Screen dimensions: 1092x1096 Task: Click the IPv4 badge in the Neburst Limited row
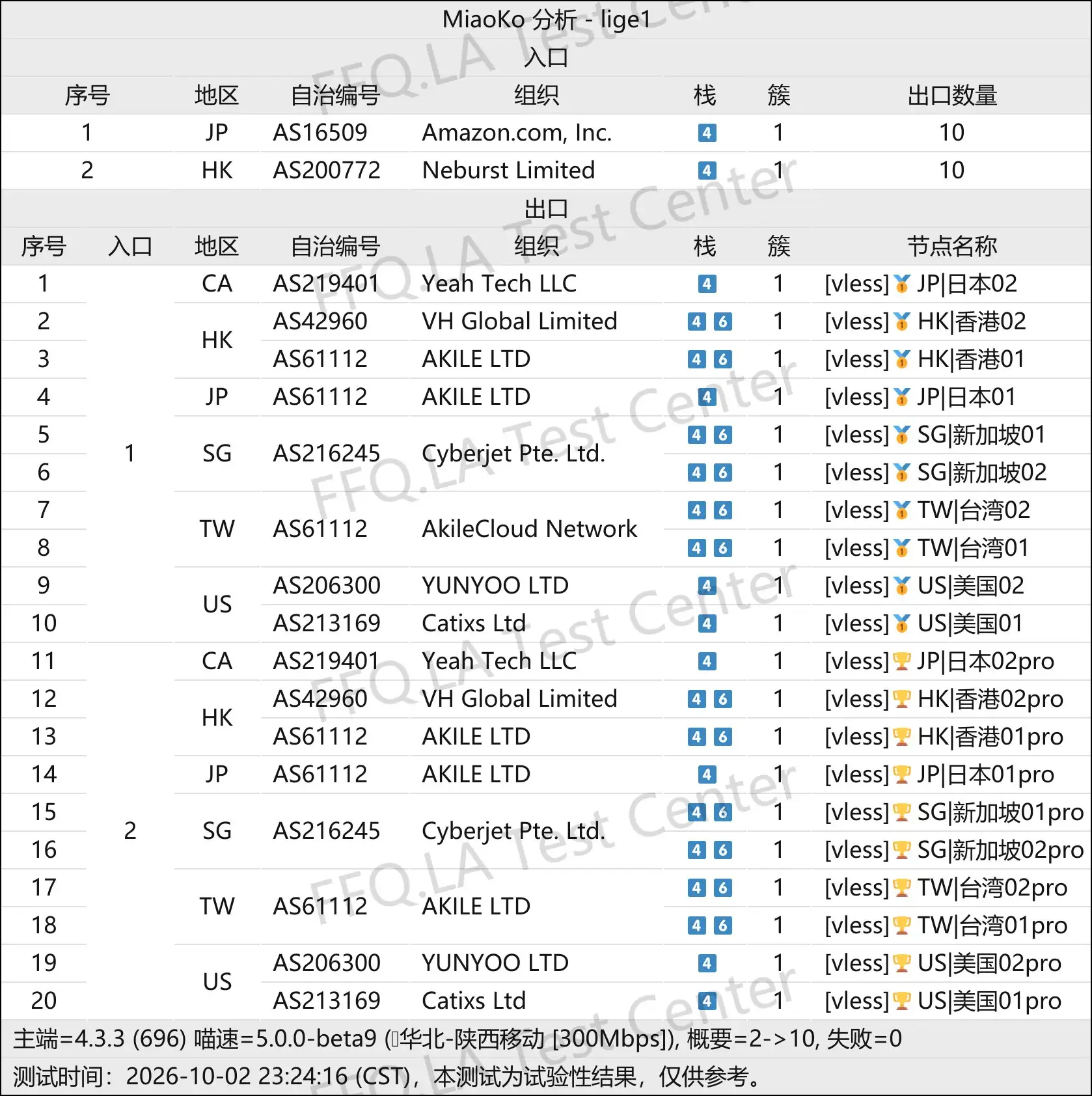pos(707,171)
